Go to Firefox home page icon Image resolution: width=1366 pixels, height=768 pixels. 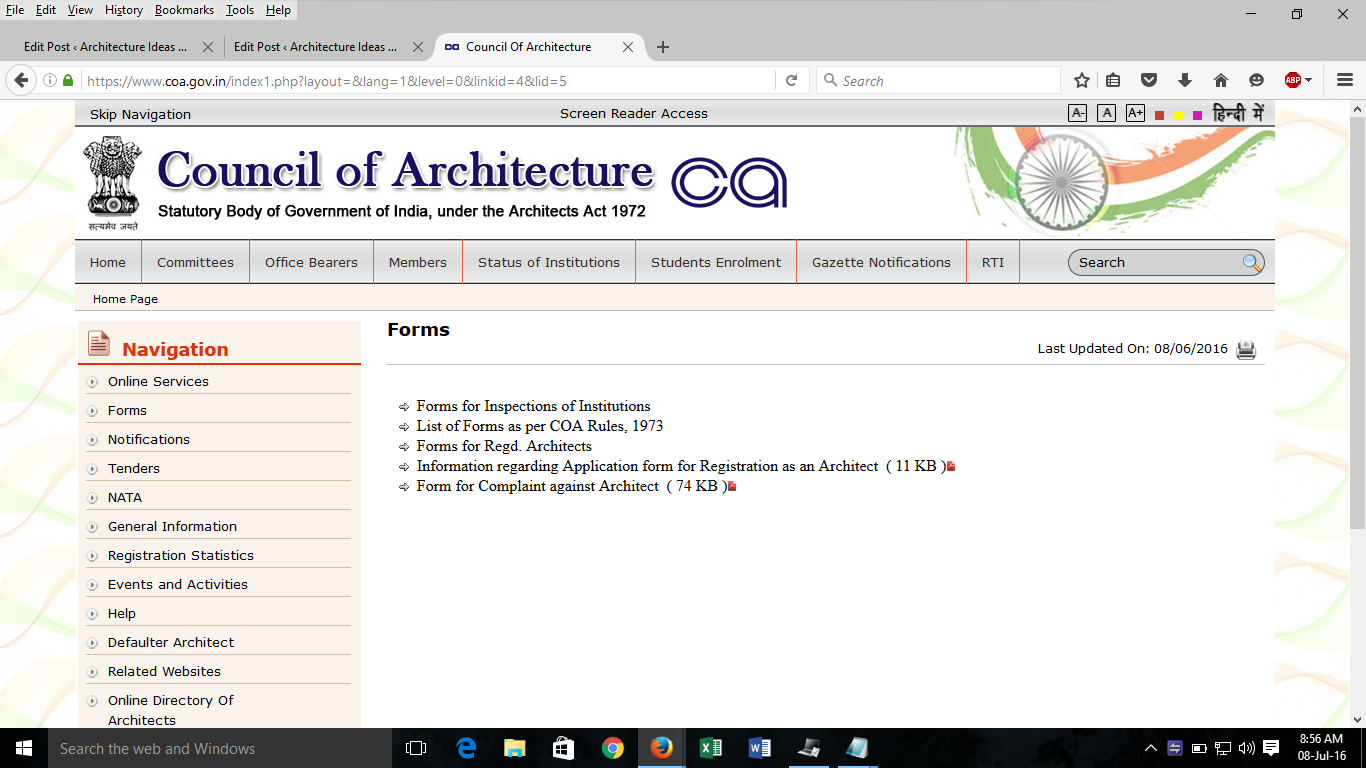1220,81
